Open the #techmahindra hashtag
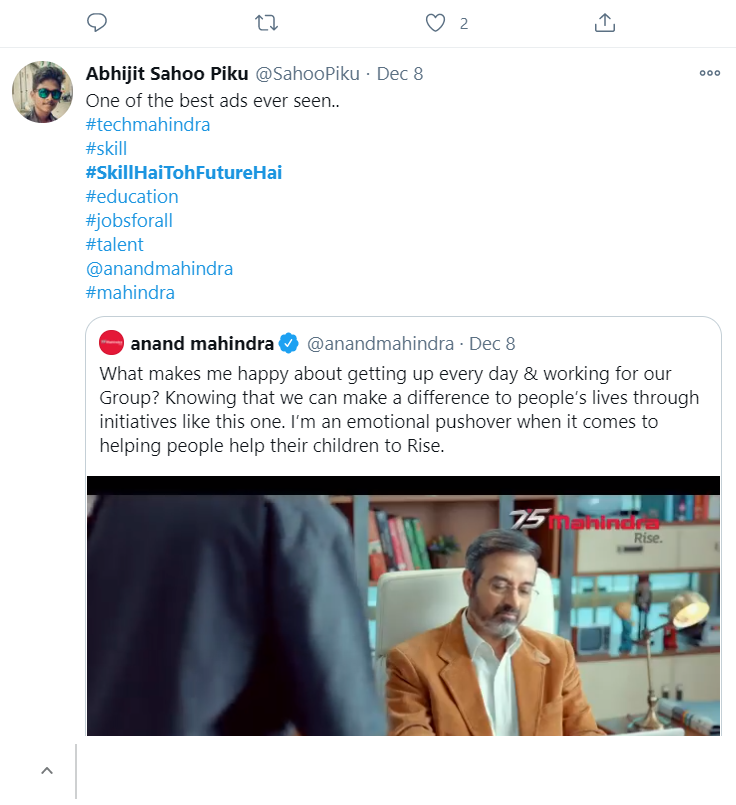This screenshot has height=805, width=736. 148,125
